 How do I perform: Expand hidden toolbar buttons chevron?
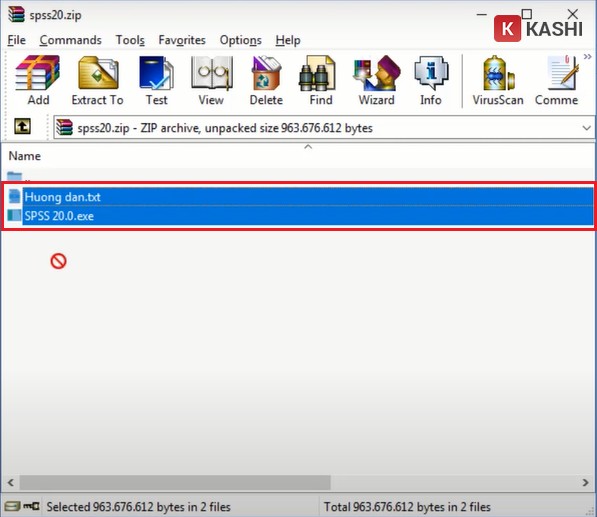587,57
